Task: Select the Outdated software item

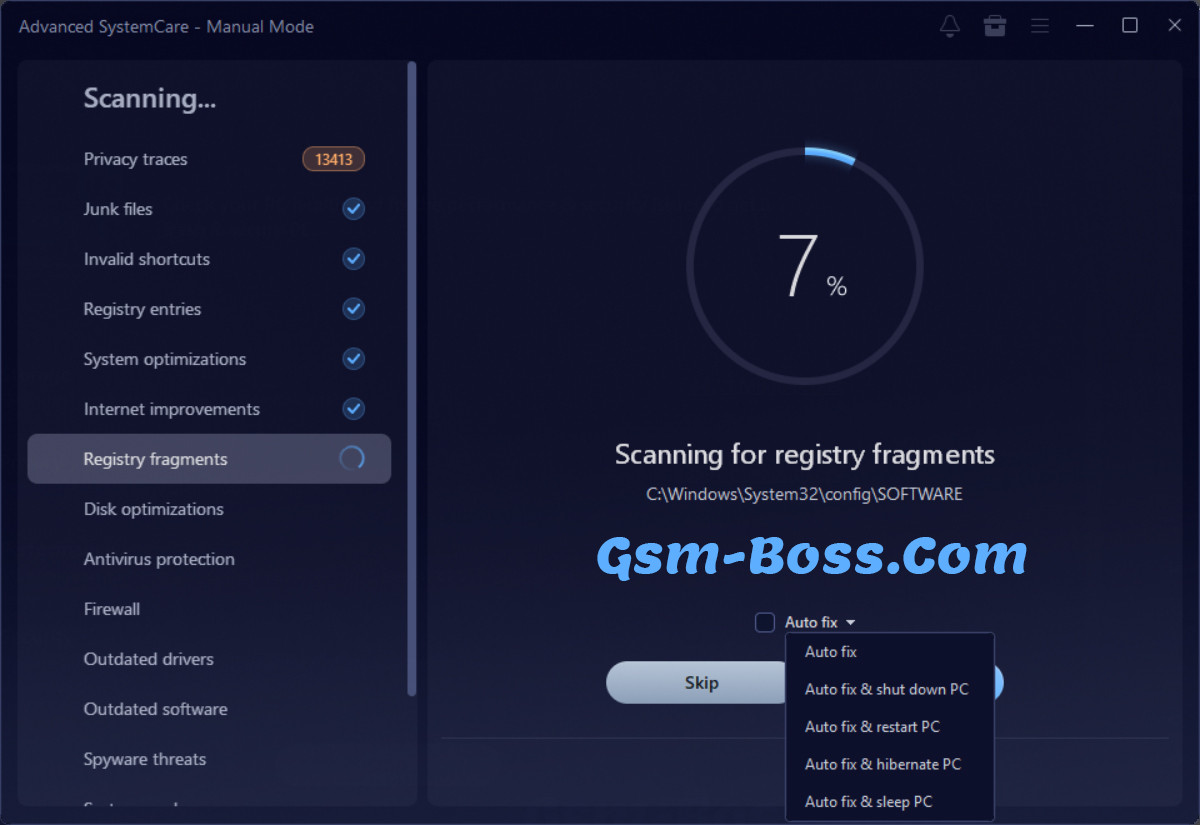Action: (x=156, y=709)
